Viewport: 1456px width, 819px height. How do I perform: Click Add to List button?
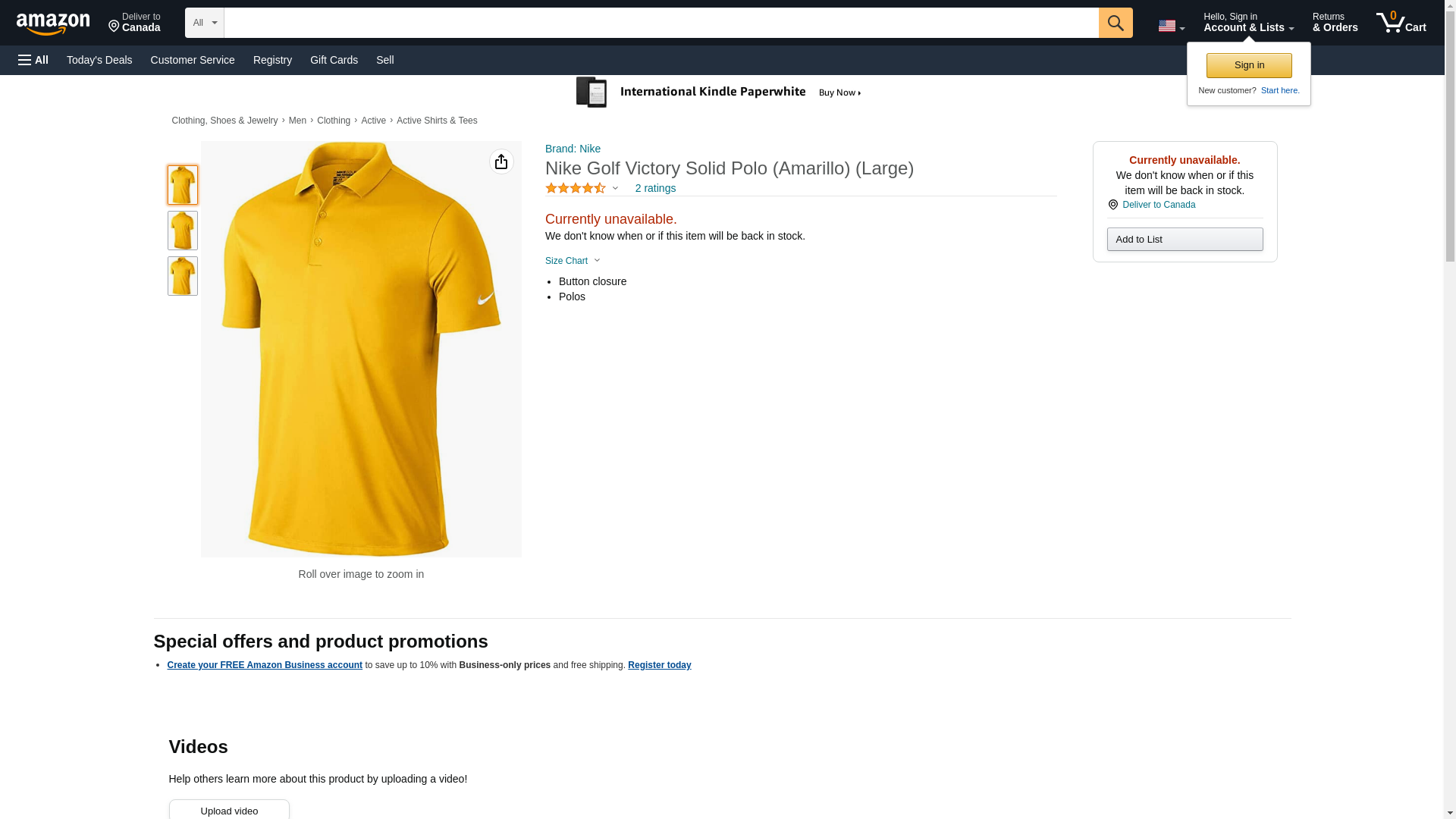coord(1185,240)
